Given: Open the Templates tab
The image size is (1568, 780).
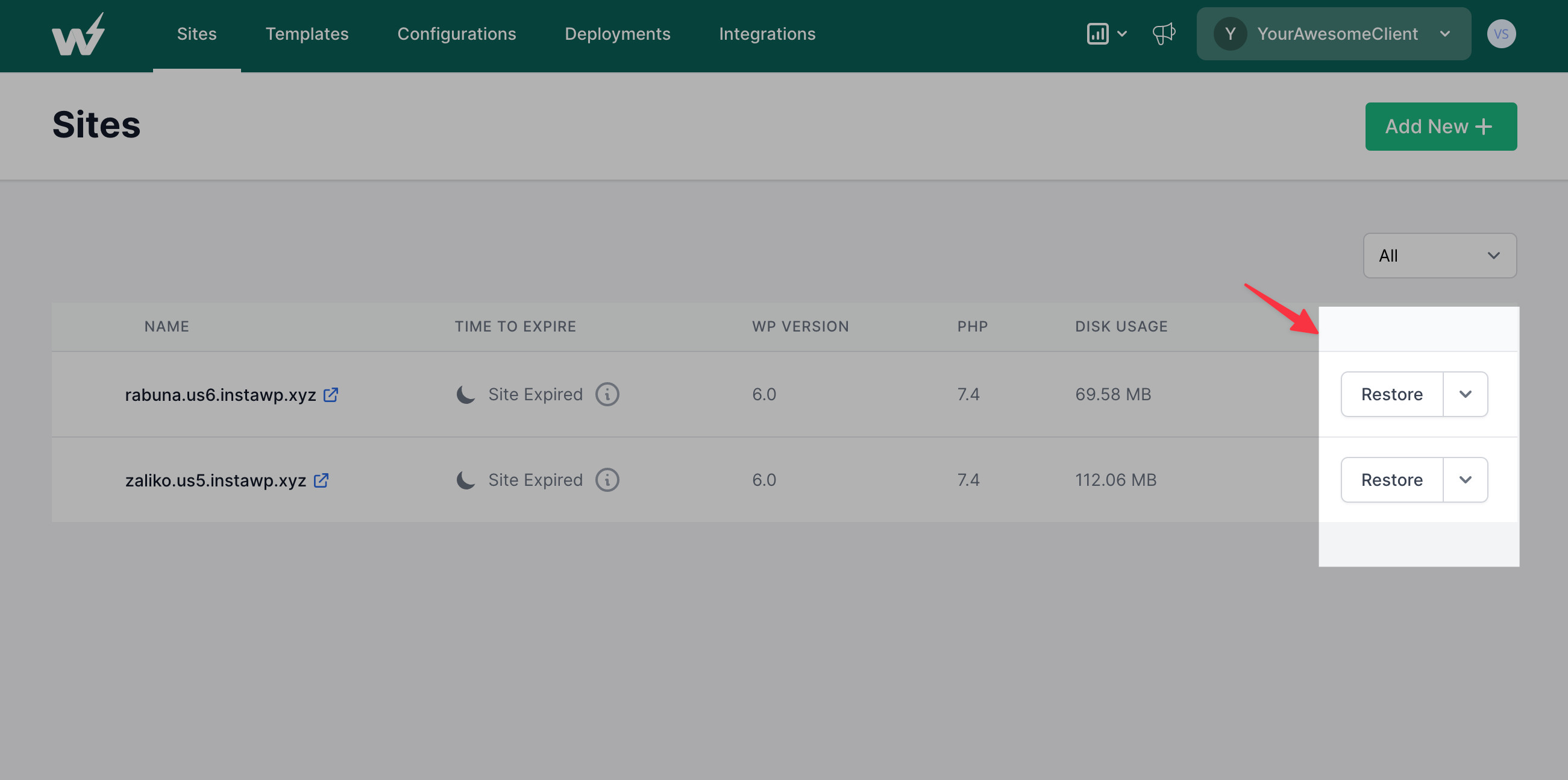Looking at the screenshot, I should click(307, 34).
